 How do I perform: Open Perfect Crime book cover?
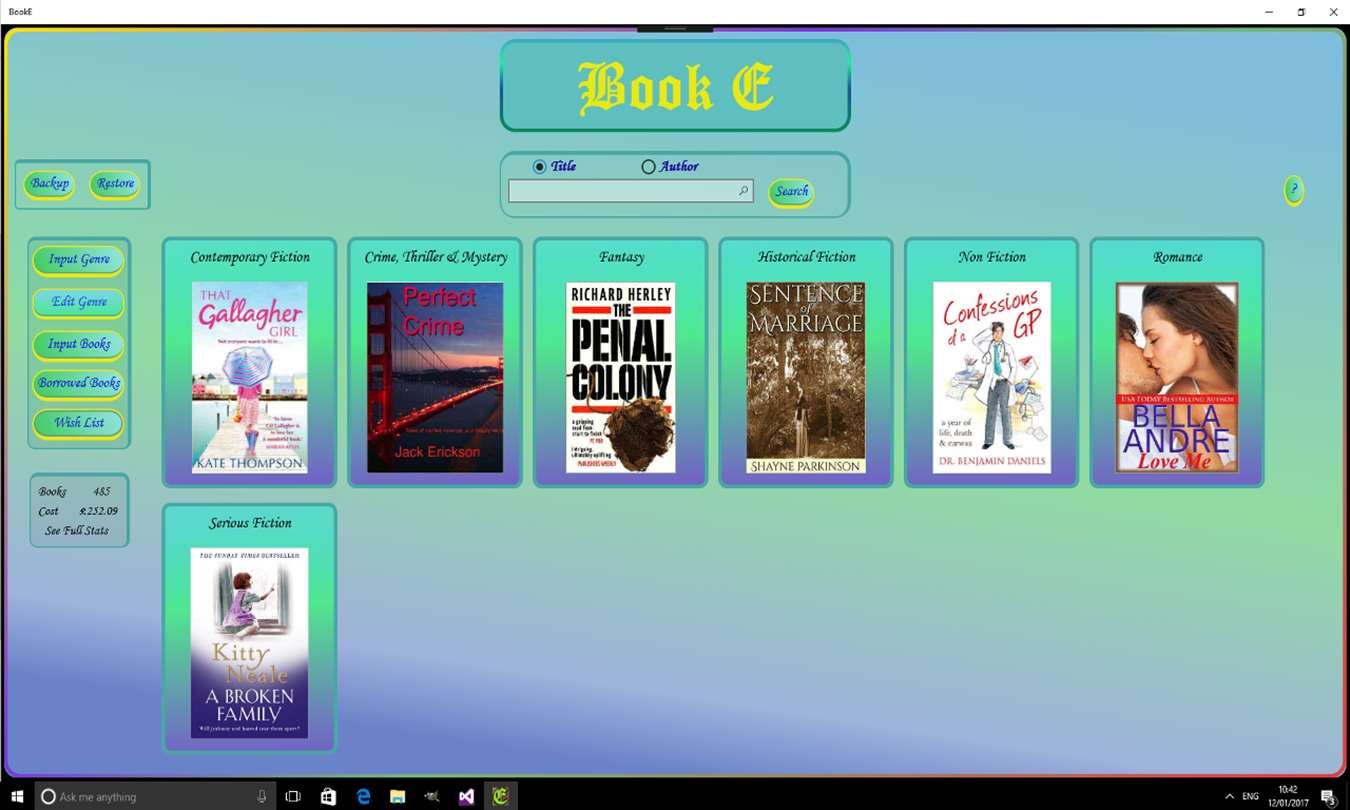click(435, 377)
